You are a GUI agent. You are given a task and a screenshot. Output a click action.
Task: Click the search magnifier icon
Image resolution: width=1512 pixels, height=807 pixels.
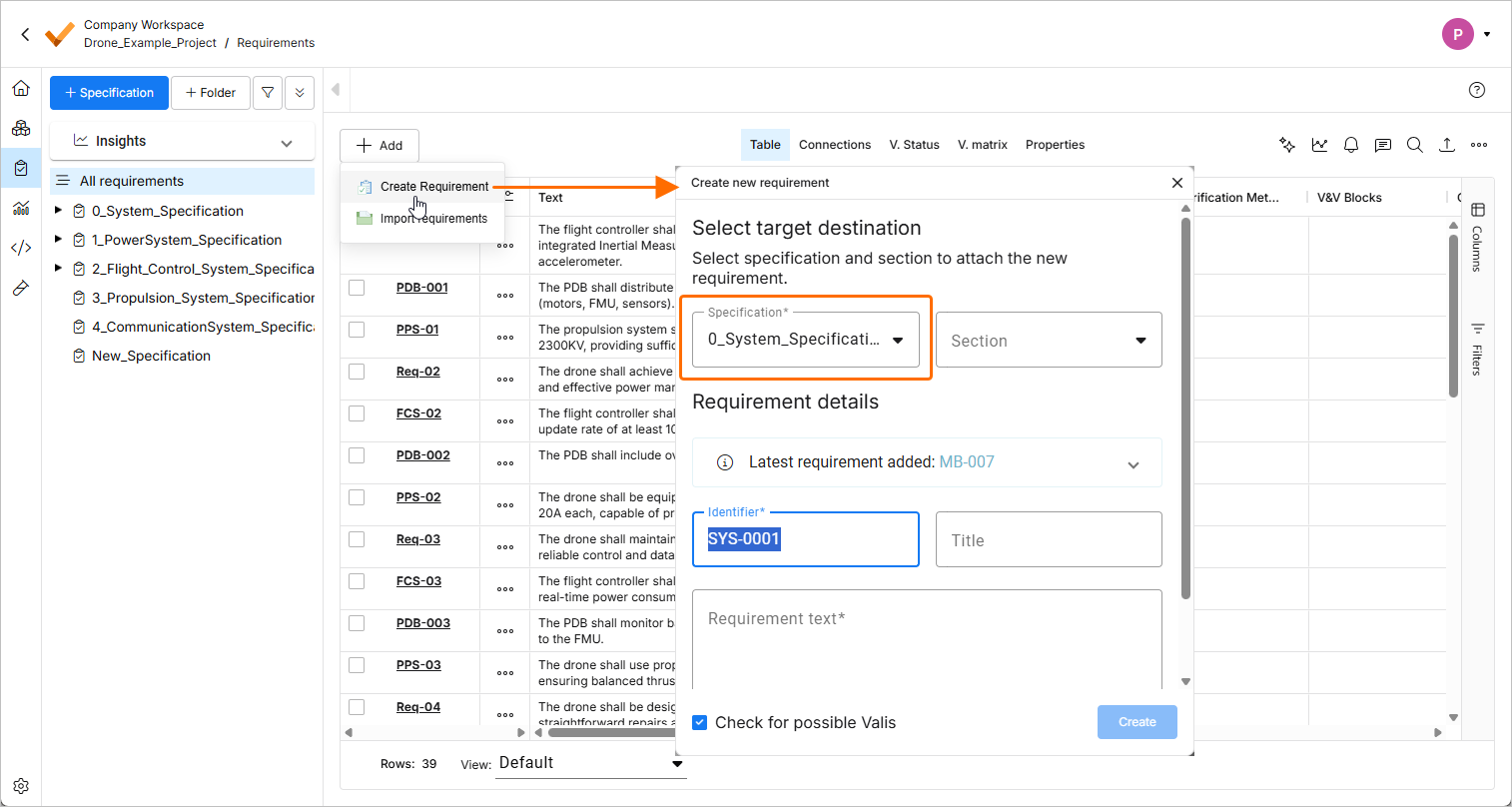tap(1414, 145)
